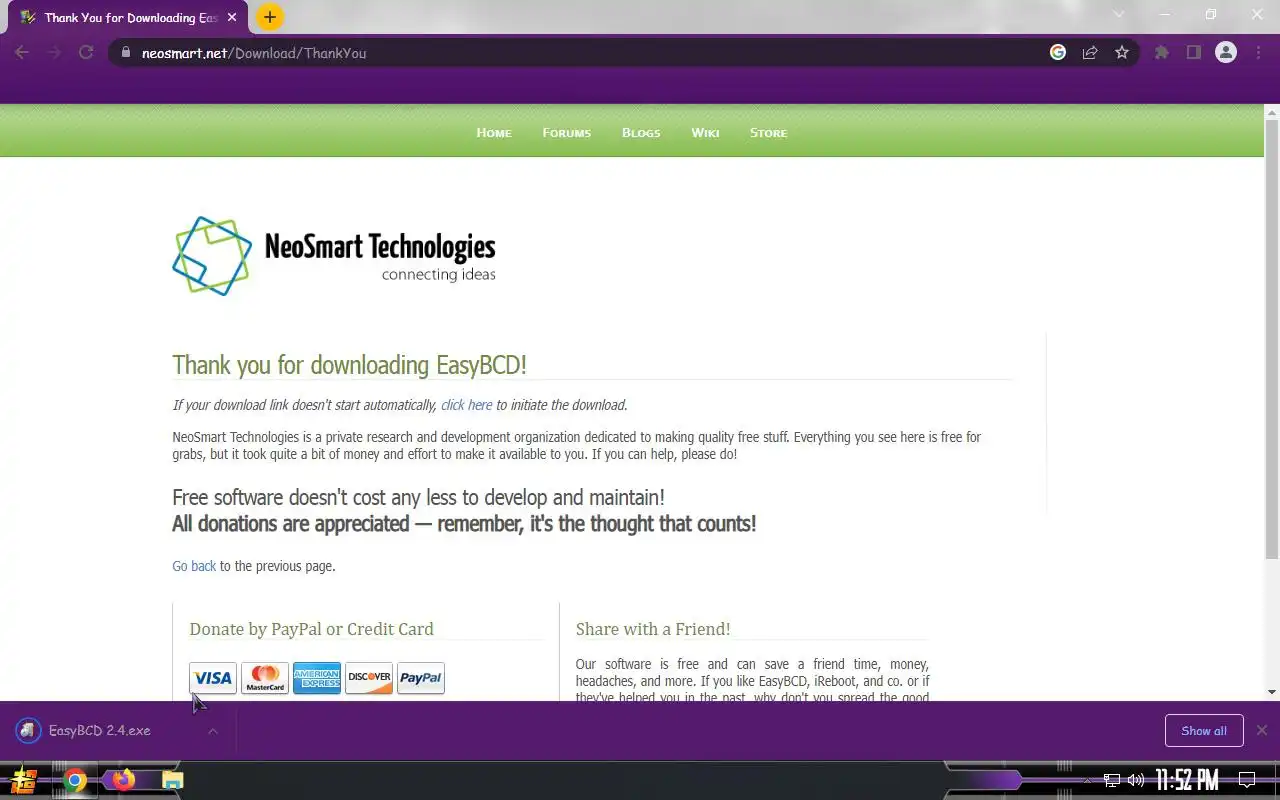Click the MasterCard icon
Viewport: 1280px width, 800px height.
click(x=265, y=678)
